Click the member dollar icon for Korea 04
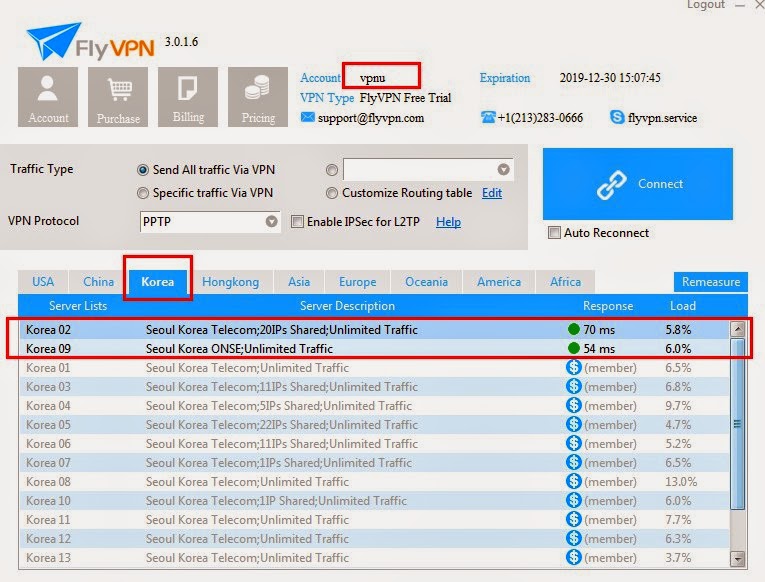Screen dimensions: 765x582 coord(574,405)
